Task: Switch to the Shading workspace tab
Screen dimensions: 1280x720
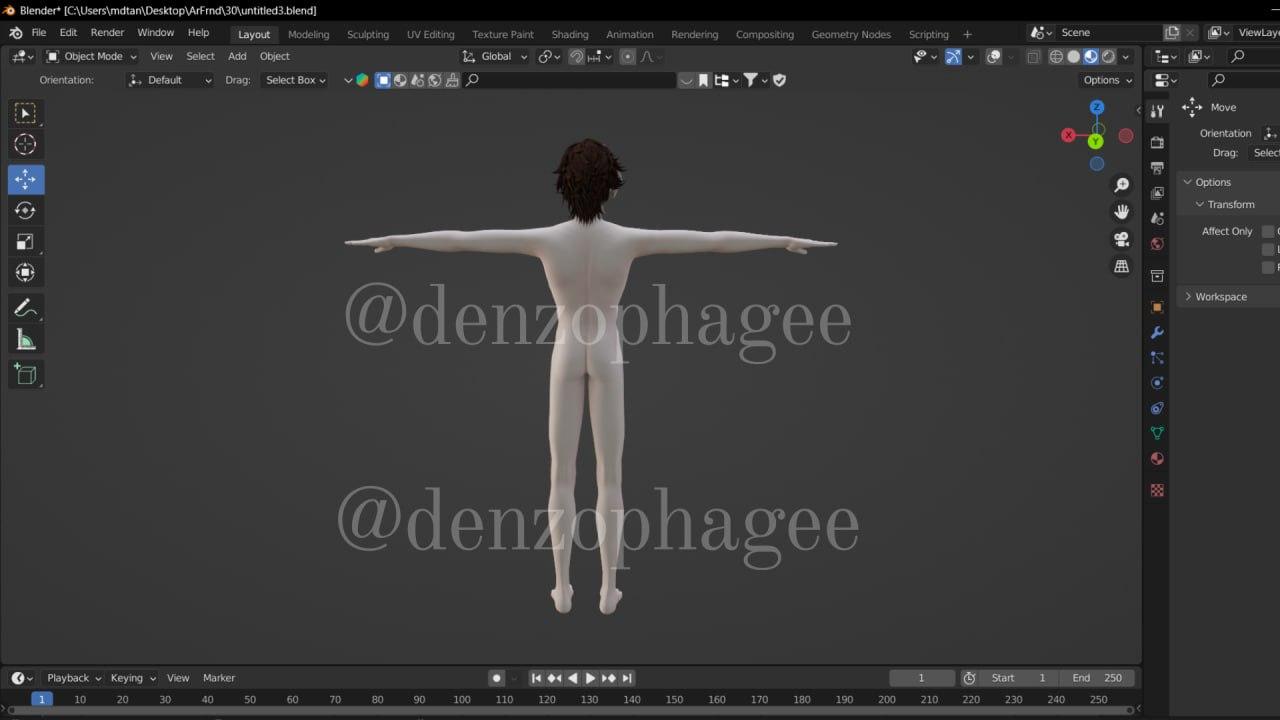Action: tap(570, 34)
